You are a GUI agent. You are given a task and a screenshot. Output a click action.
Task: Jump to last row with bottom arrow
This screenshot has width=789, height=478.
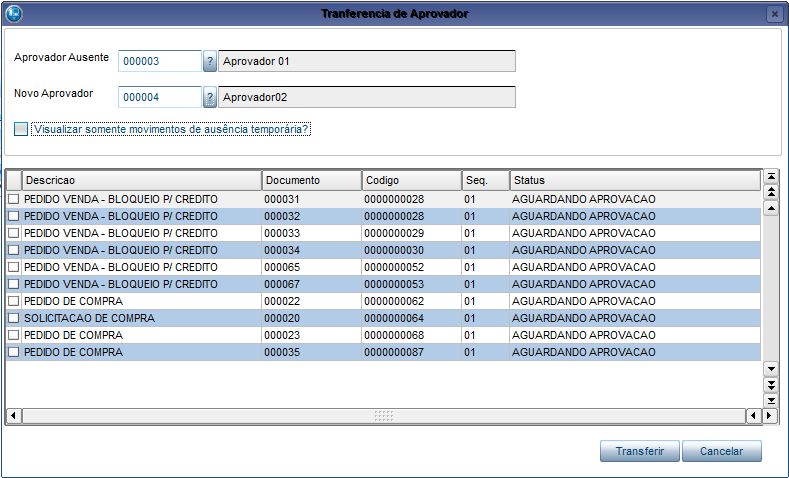770,399
